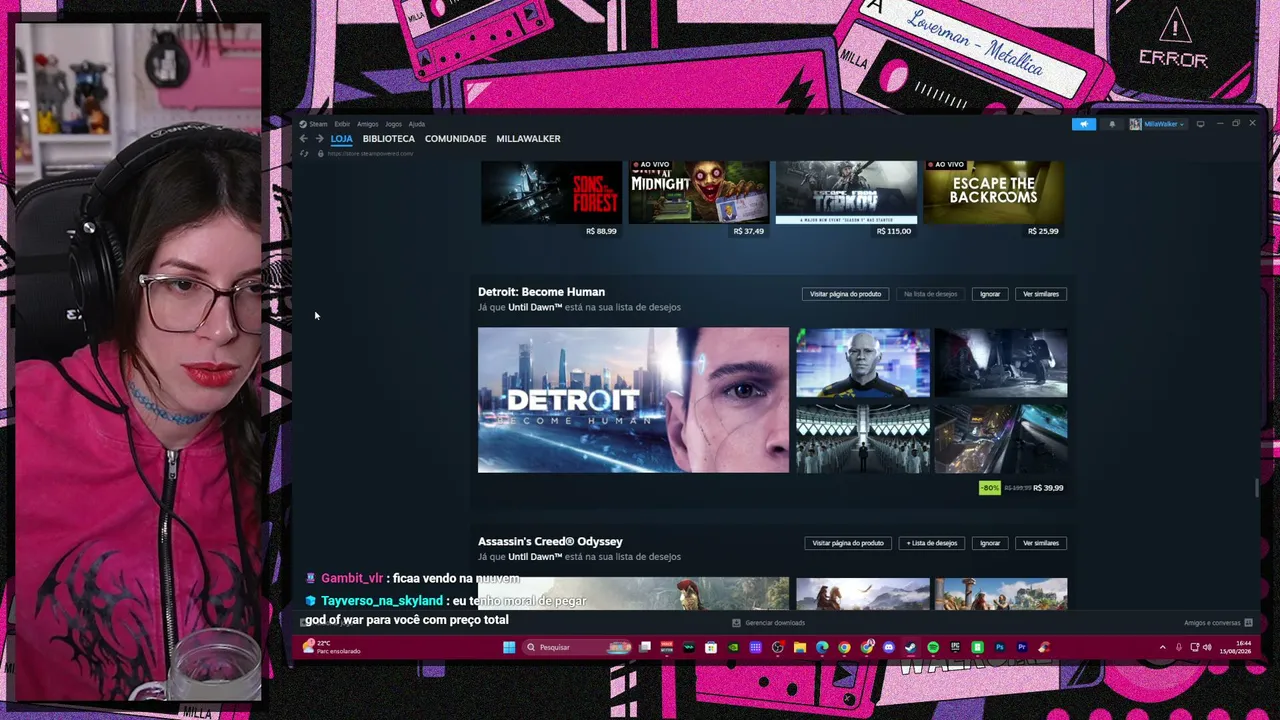See similar games to Detroit: Become Human
Viewport: 1280px width, 720px height.
(1040, 294)
